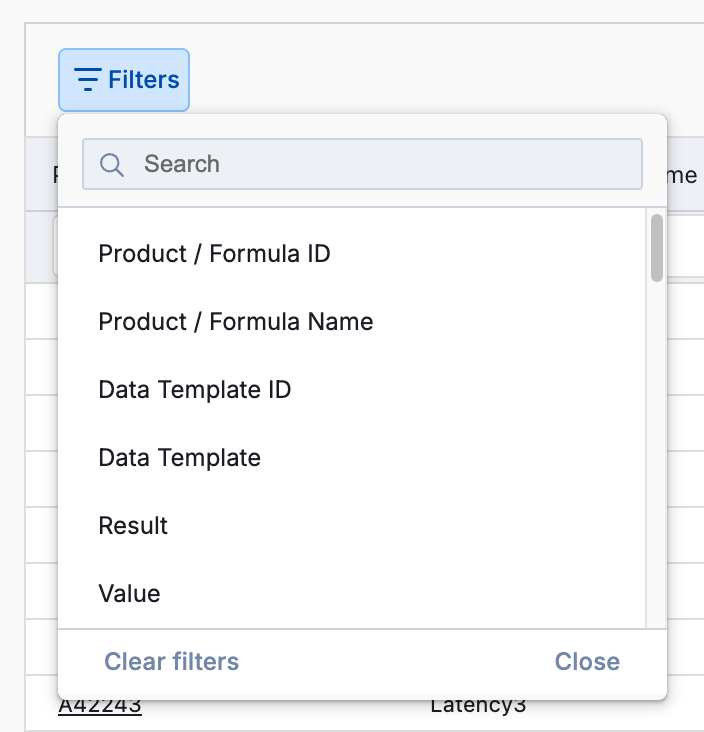Image resolution: width=704 pixels, height=732 pixels.
Task: Choose the Result filter option
Action: (x=133, y=526)
